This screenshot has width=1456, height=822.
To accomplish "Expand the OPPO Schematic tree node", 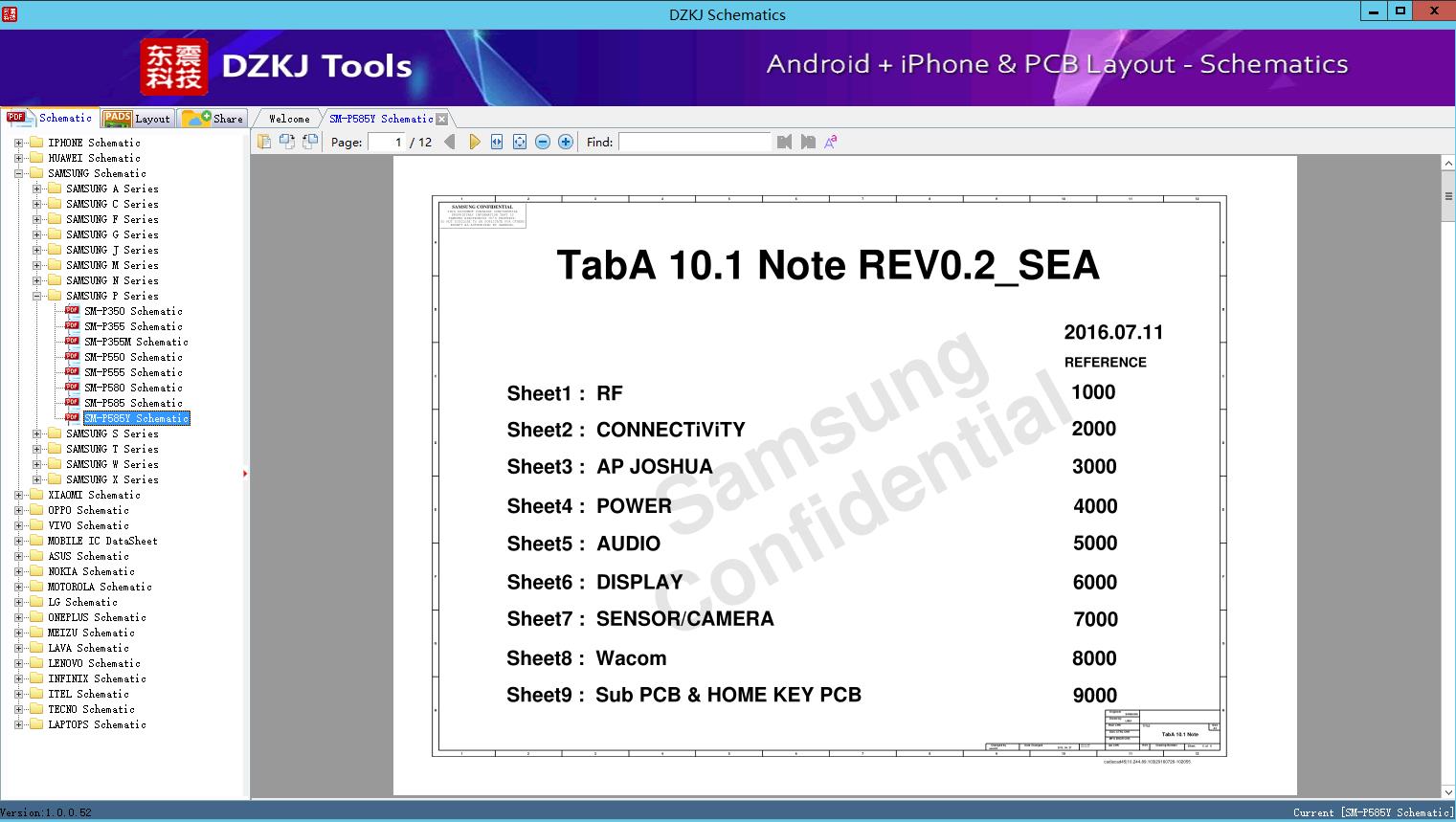I will tap(18, 510).
